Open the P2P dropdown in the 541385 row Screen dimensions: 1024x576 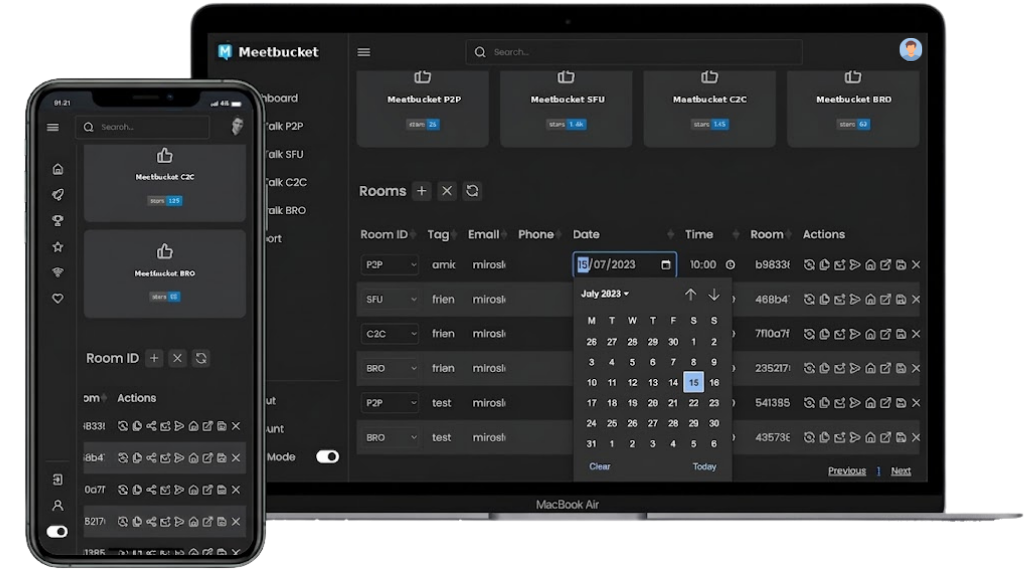coord(390,403)
